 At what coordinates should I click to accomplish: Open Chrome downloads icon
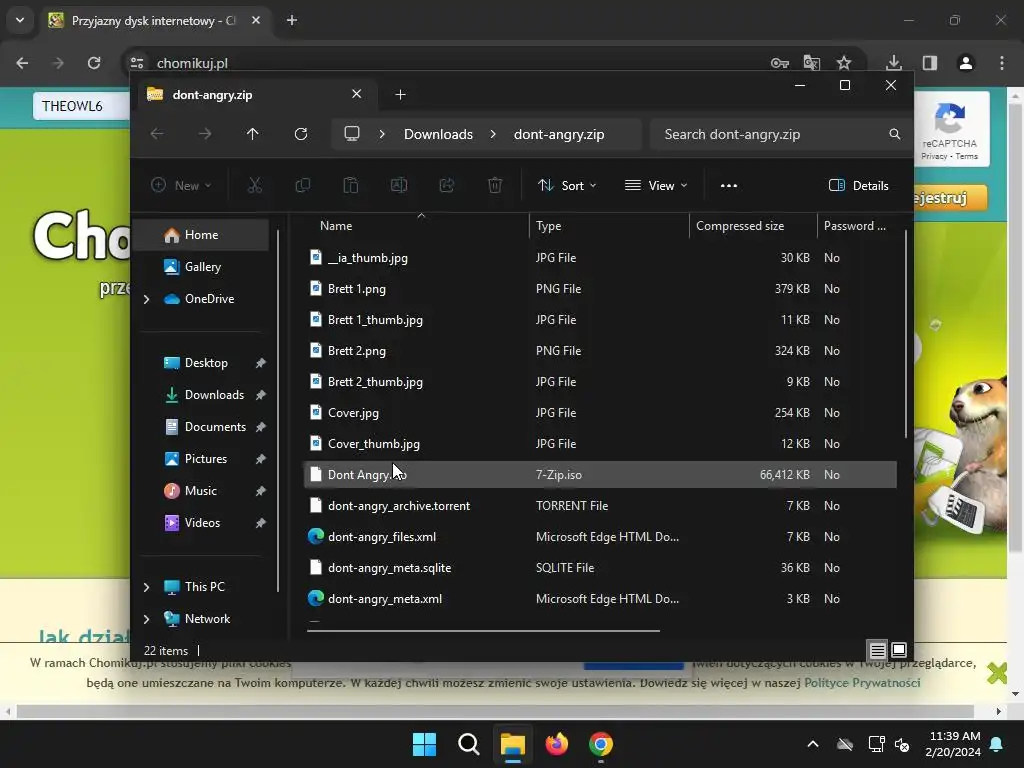click(x=894, y=63)
